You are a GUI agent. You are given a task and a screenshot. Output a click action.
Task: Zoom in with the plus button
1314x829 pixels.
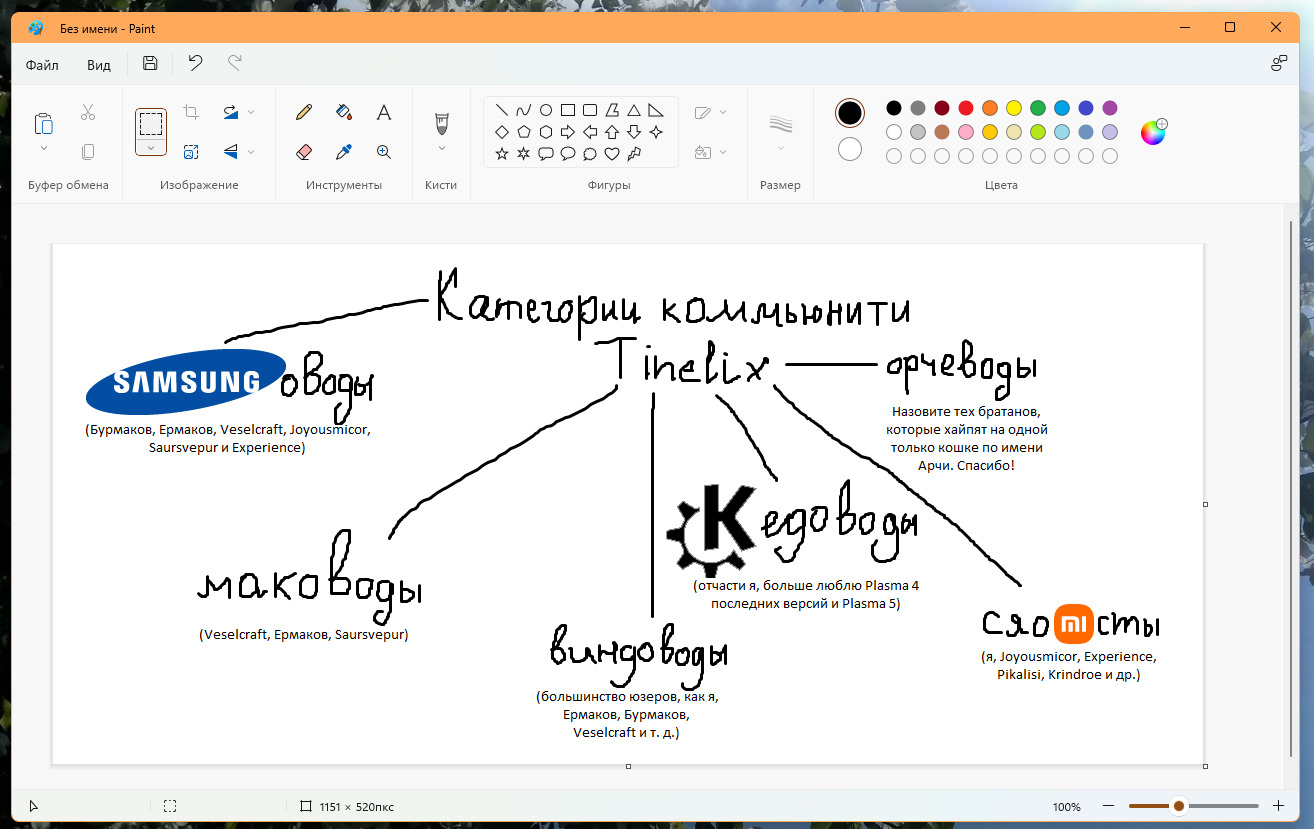point(1278,806)
